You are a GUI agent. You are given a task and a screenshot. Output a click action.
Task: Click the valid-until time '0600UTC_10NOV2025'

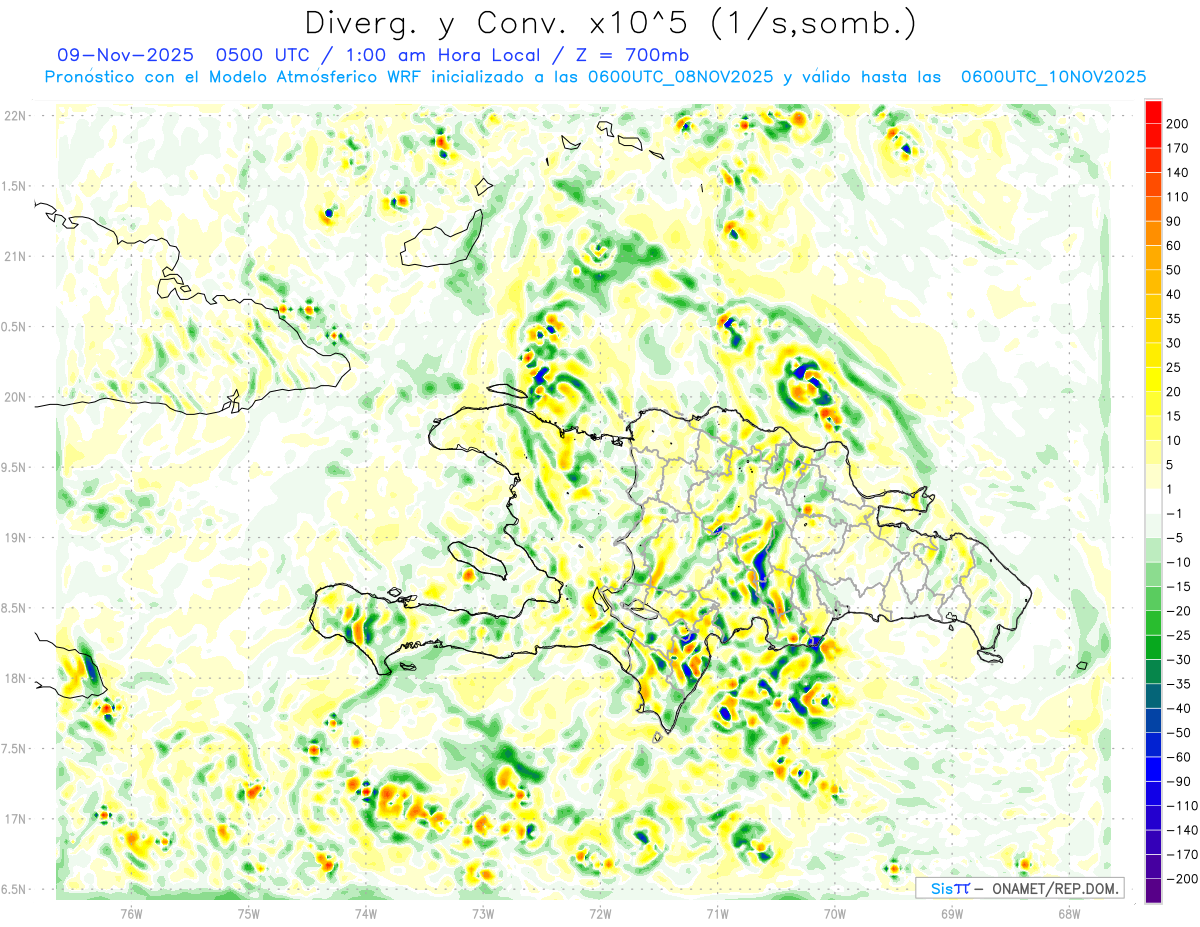(x=1053, y=77)
